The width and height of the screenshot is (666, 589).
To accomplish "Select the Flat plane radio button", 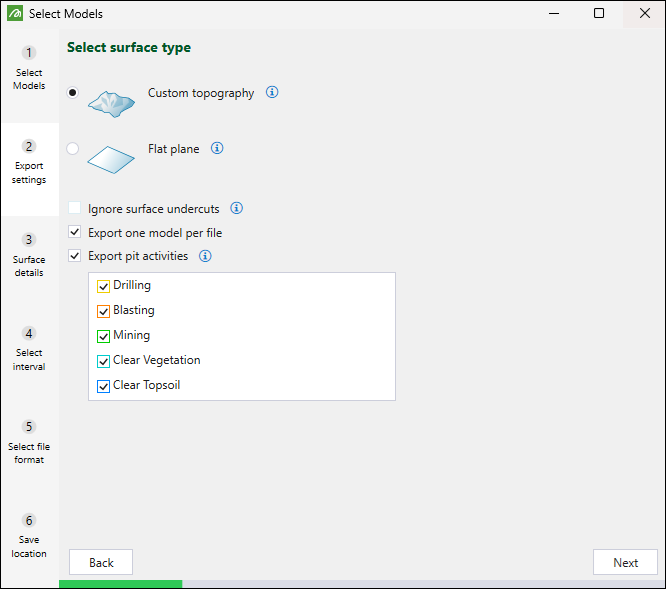I will tap(73, 149).
